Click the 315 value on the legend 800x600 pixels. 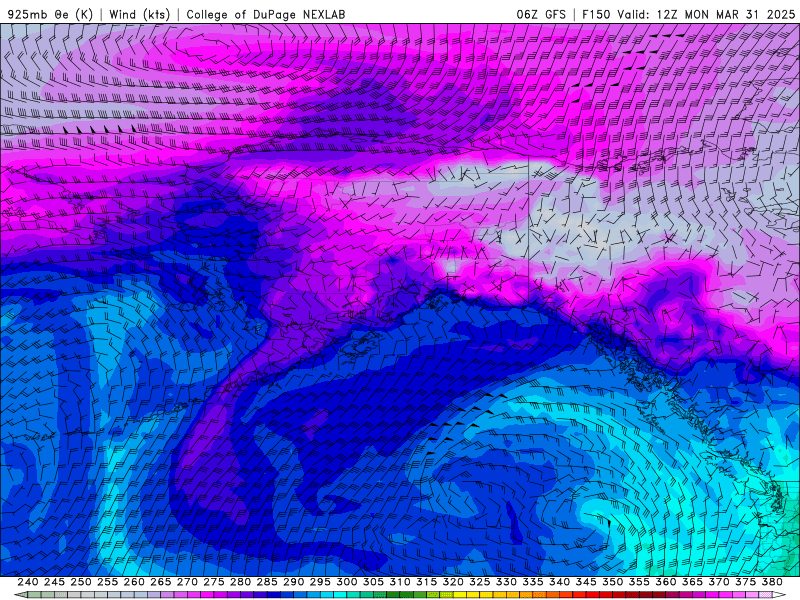coord(427,582)
